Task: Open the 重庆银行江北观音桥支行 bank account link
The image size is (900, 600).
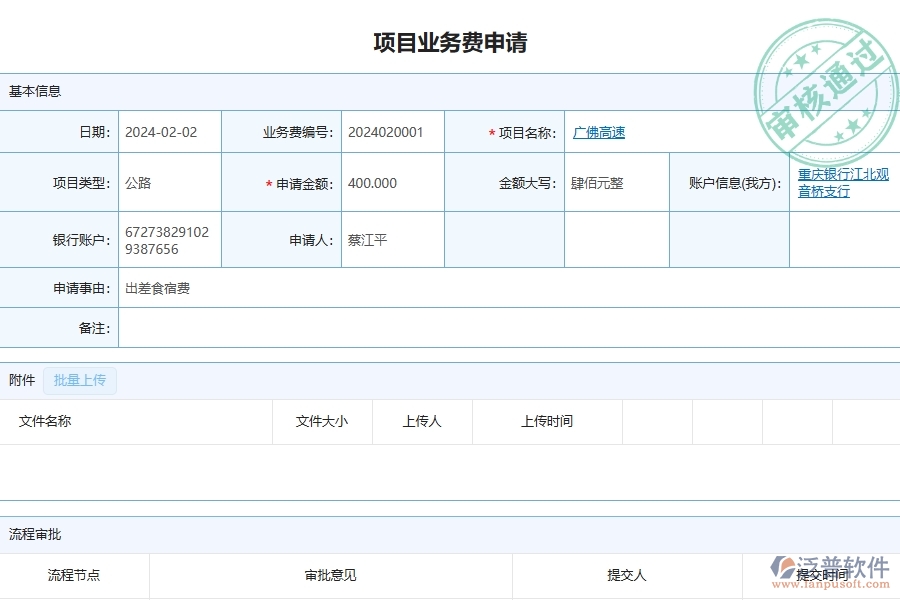Action: point(840,182)
